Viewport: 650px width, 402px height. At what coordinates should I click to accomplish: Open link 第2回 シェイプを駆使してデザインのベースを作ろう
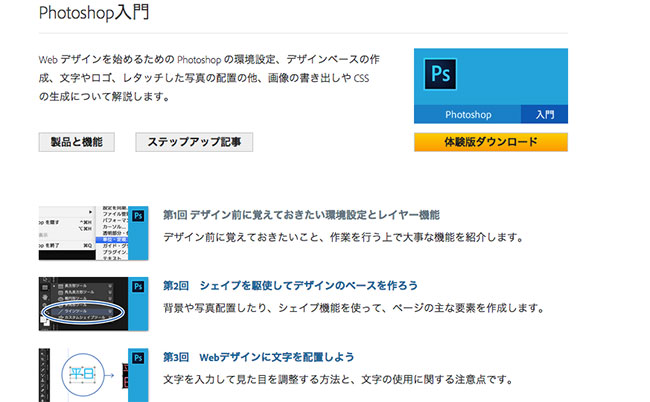pyautogui.click(x=290, y=286)
